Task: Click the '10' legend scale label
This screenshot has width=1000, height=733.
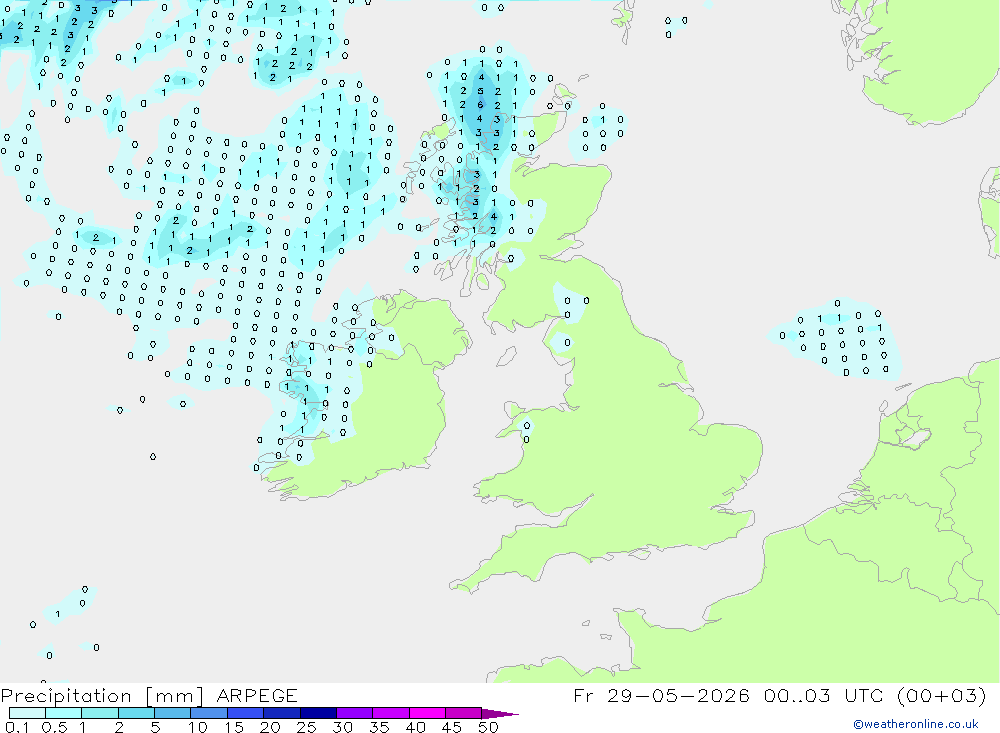Action: coord(198,727)
